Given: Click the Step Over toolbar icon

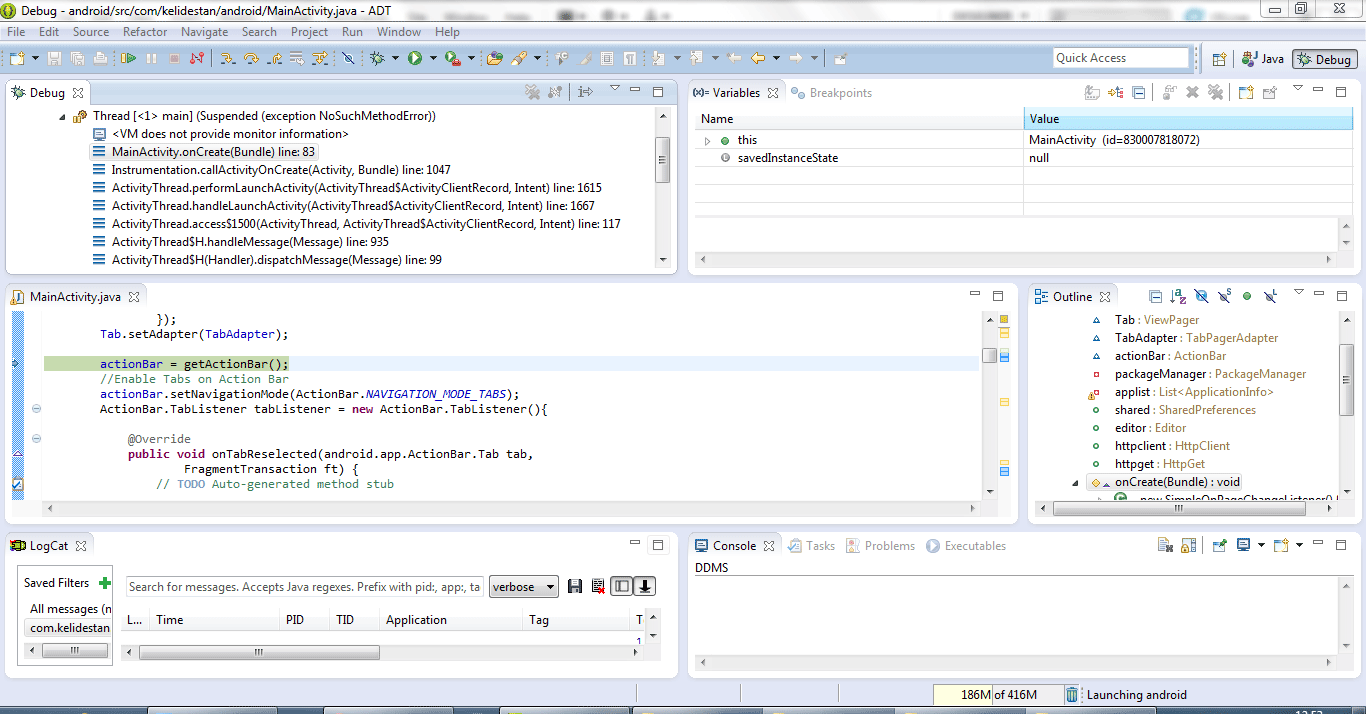Looking at the screenshot, I should pyautogui.click(x=251, y=58).
